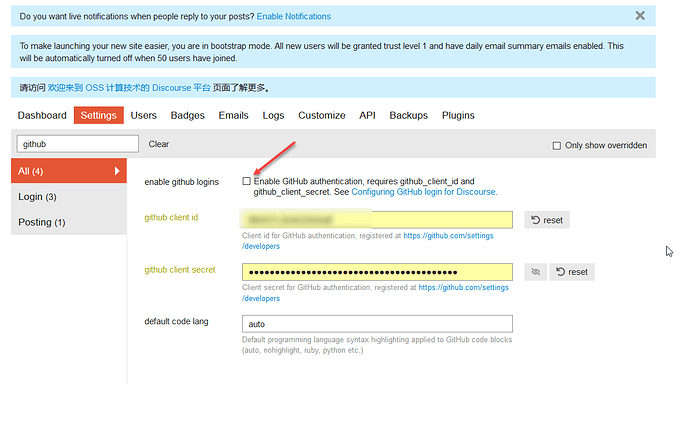690x423 pixels.
Task: Open Configuring GitHub login for Discourse link
Action: tap(423, 192)
